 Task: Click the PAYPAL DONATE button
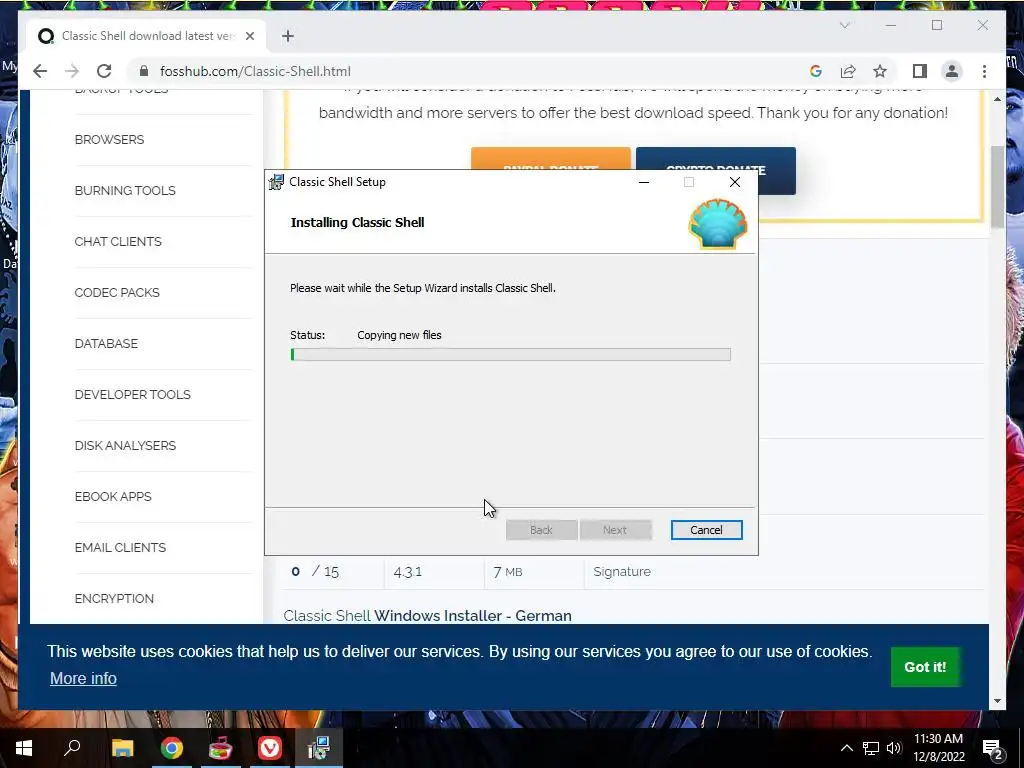pos(551,158)
